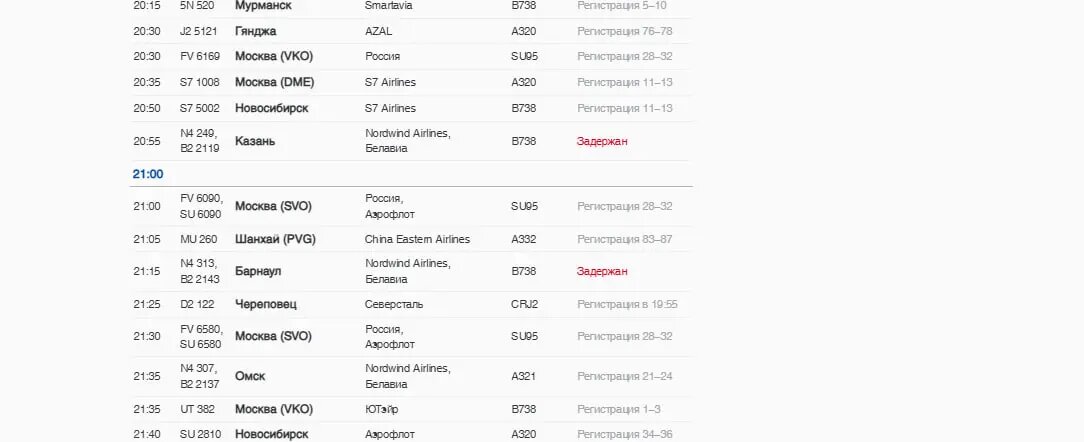This screenshot has height=442, width=1084.
Task: Click the Задержан status for Барнаул
Action: pyautogui.click(x=602, y=271)
